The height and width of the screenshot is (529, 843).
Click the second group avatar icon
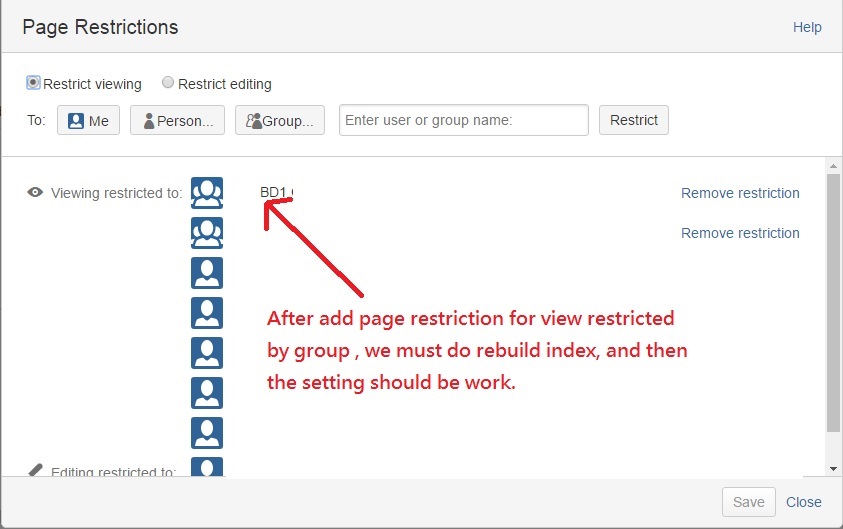207,233
